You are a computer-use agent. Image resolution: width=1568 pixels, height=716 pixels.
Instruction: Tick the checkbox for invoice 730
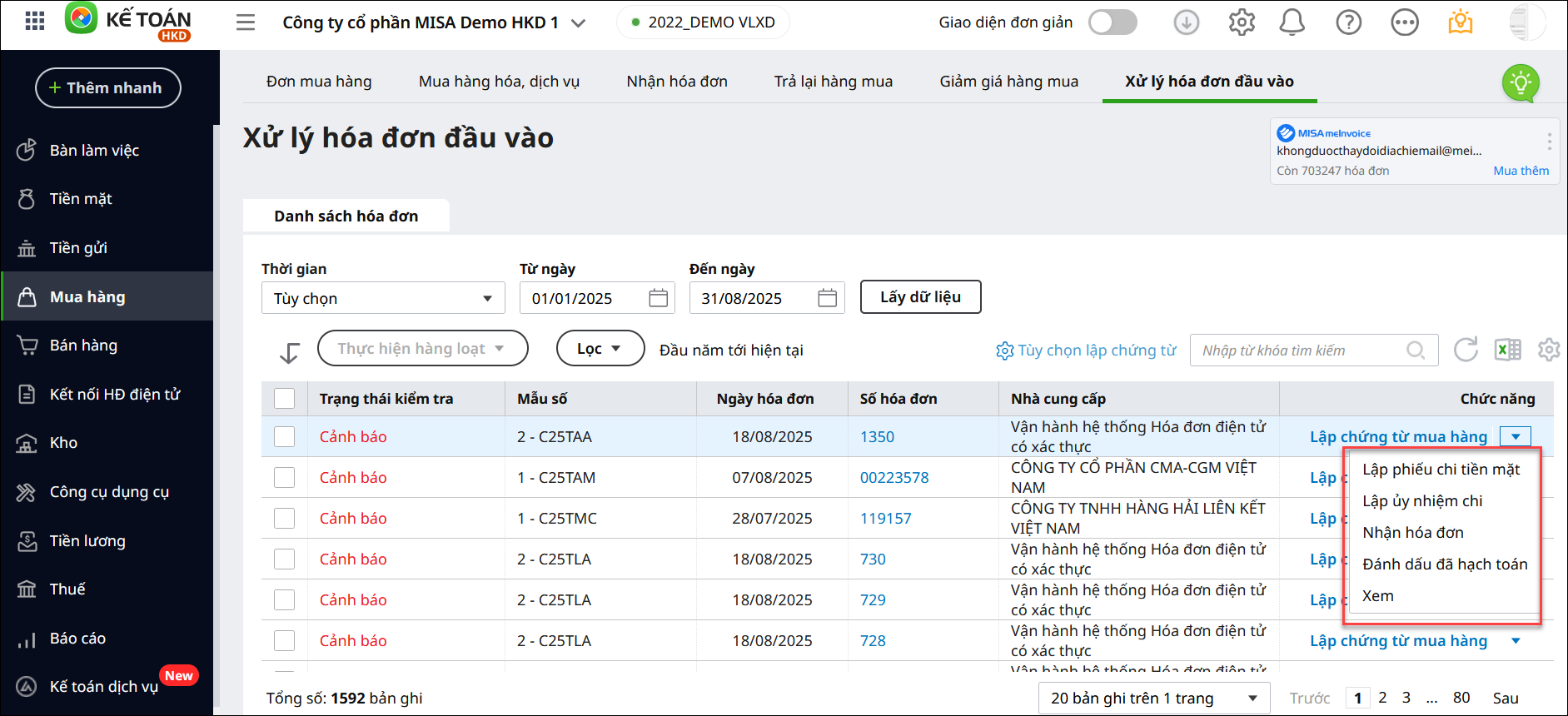[285, 559]
